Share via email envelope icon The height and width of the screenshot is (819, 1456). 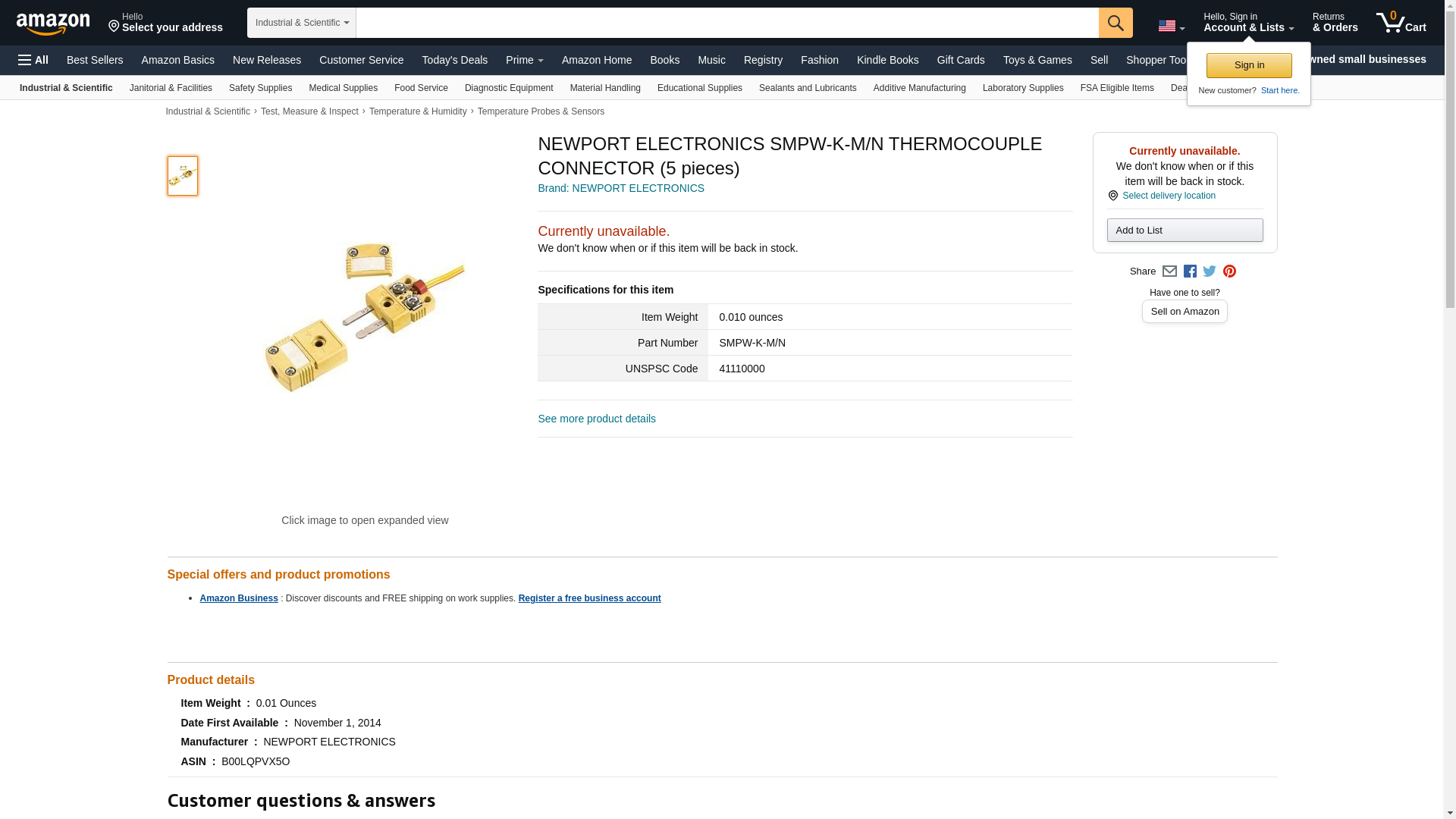pos(1169,271)
